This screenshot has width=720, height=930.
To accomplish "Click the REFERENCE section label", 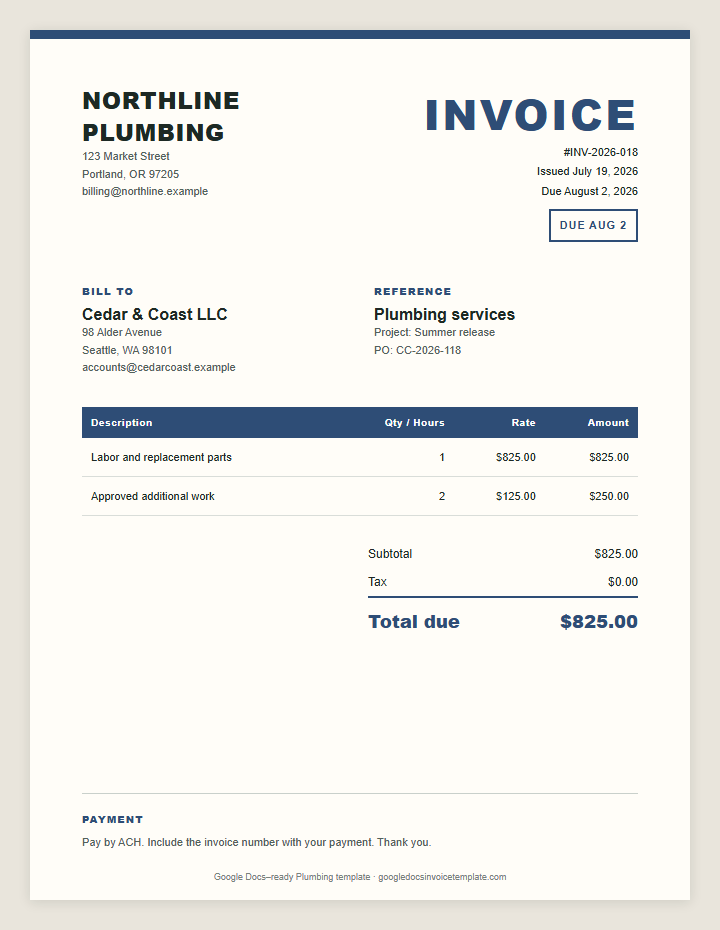I will click(413, 291).
